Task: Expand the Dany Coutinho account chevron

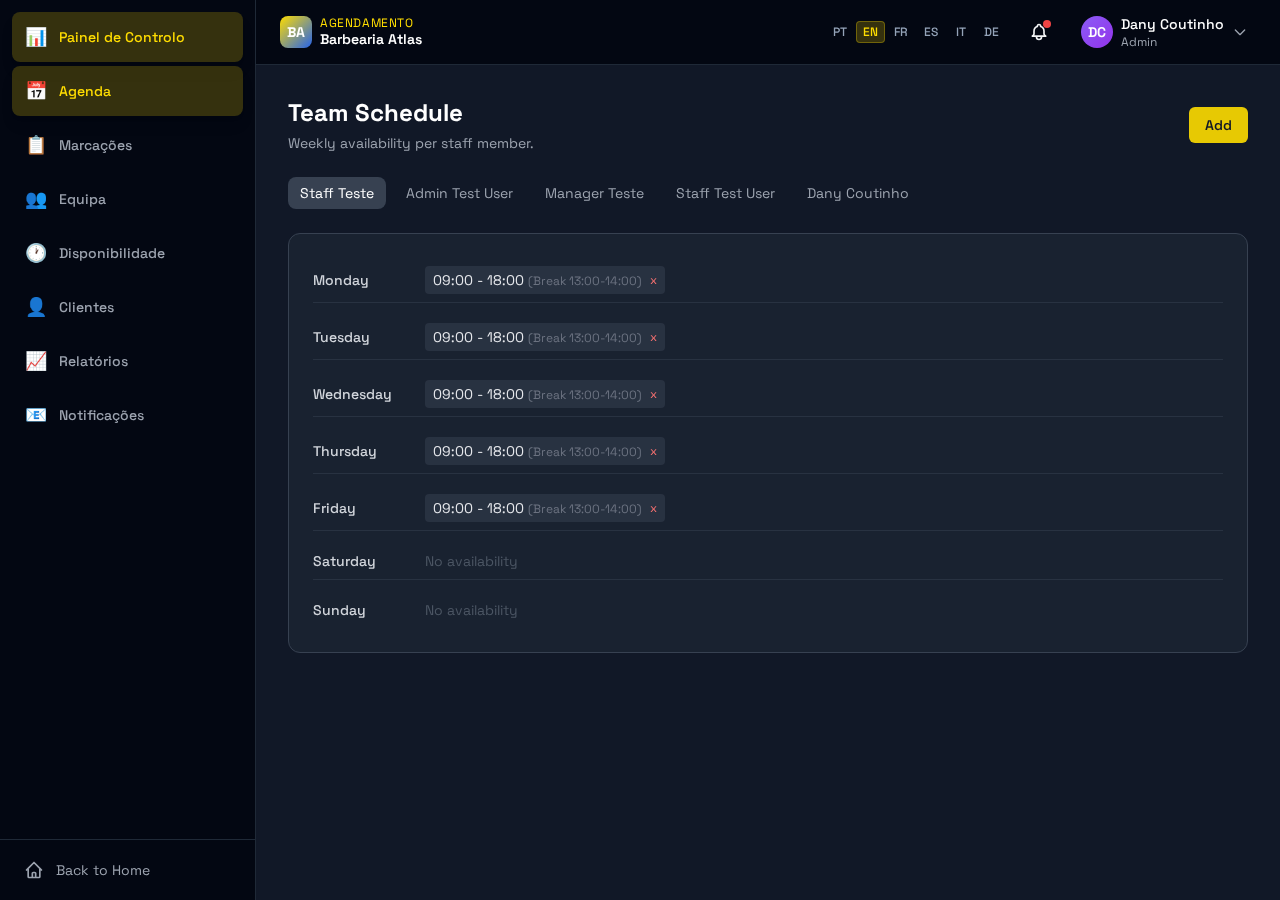Action: [1240, 32]
